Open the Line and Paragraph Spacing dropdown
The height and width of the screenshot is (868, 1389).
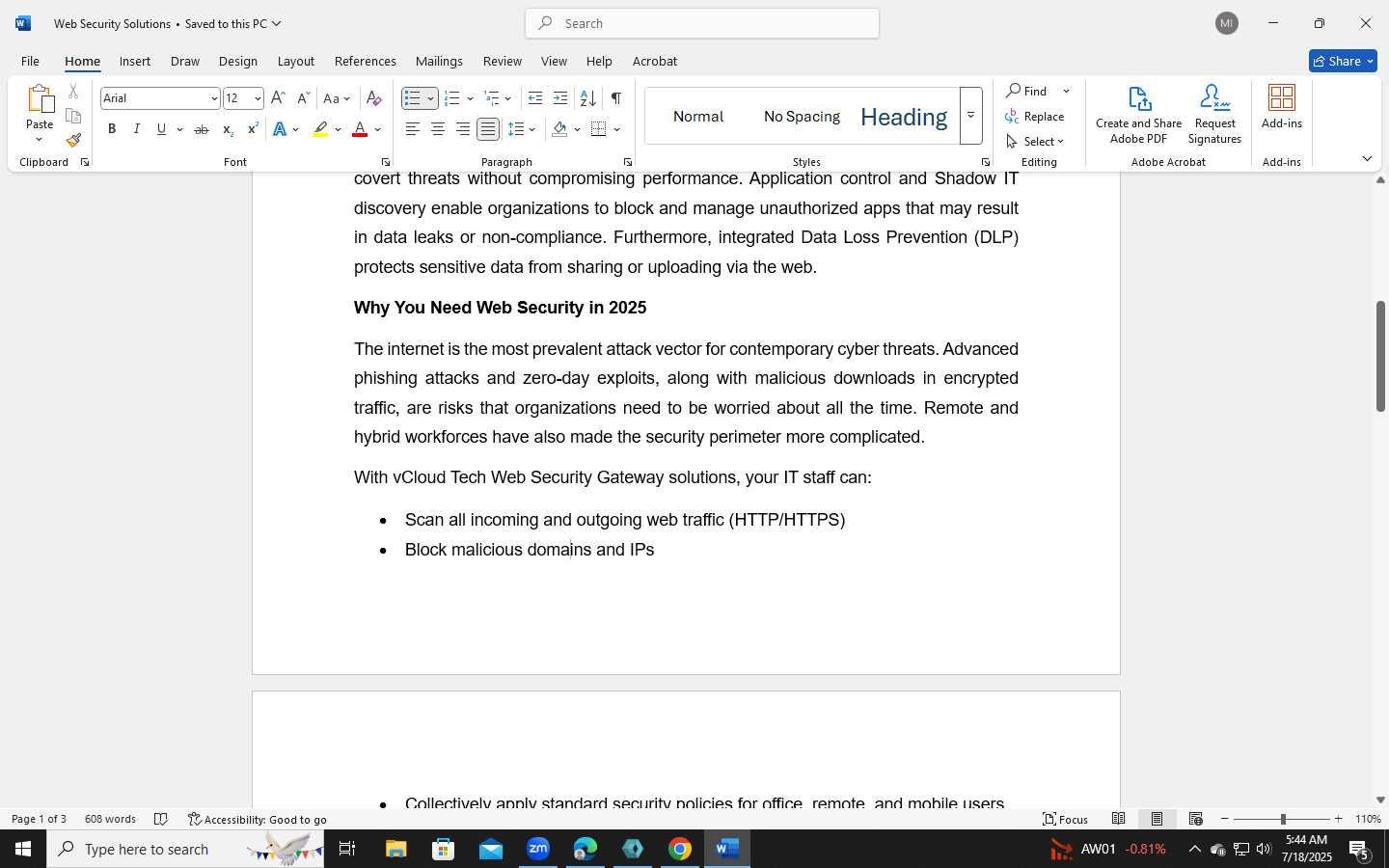click(522, 129)
